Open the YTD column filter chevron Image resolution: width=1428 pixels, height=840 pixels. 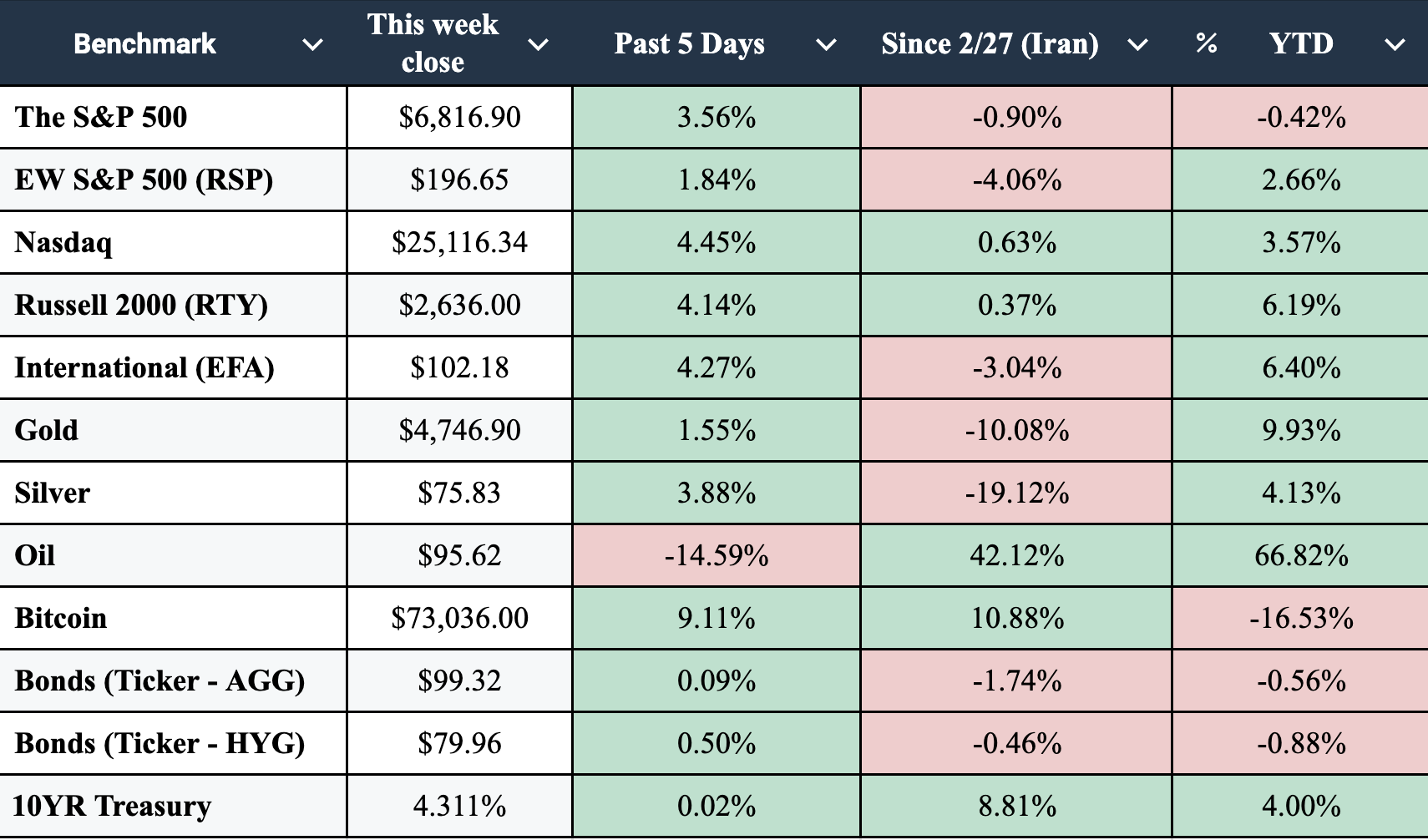pyautogui.click(x=1395, y=45)
